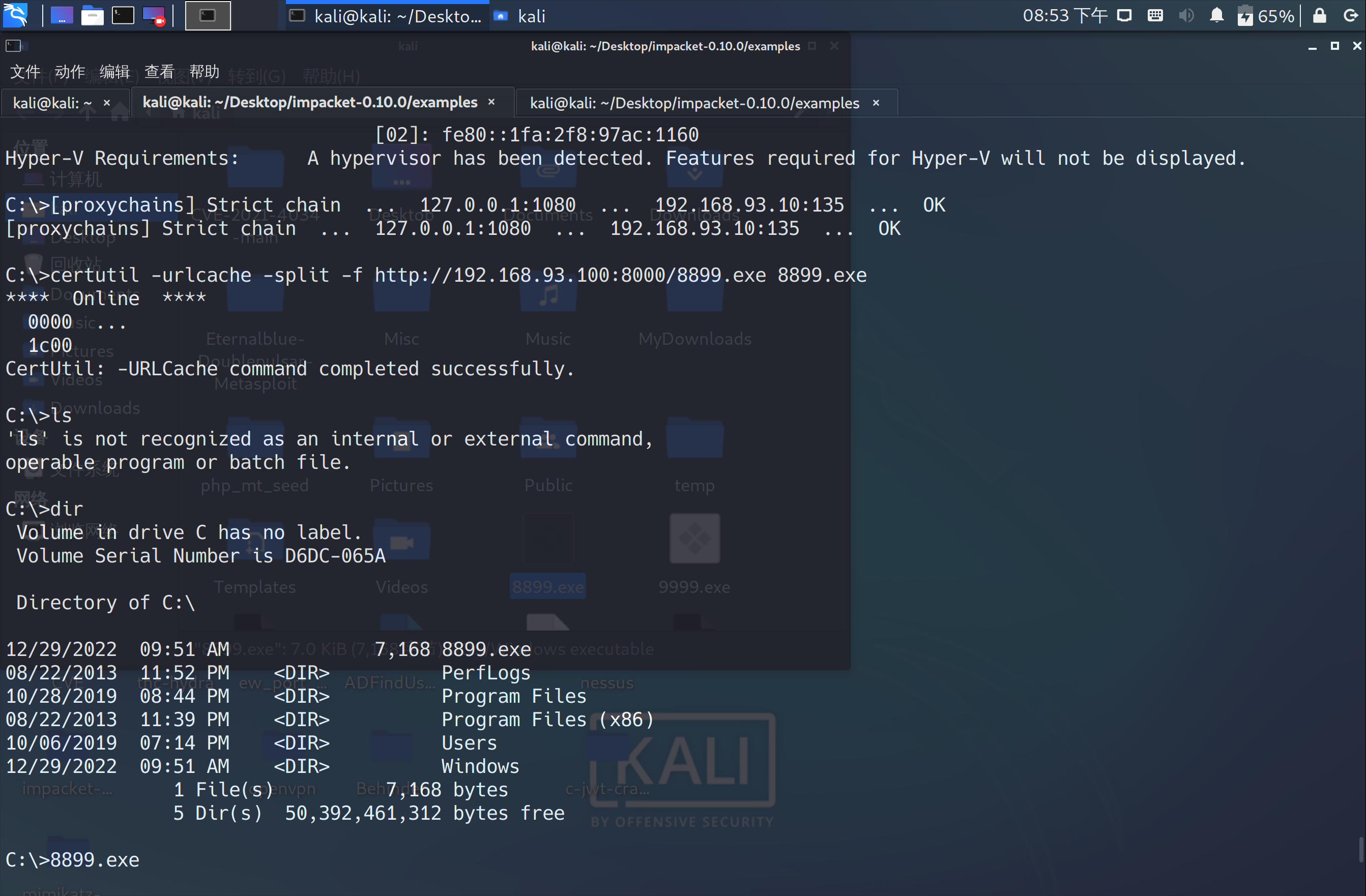
Task: Open the notifications bell icon
Action: pyautogui.click(x=1216, y=15)
